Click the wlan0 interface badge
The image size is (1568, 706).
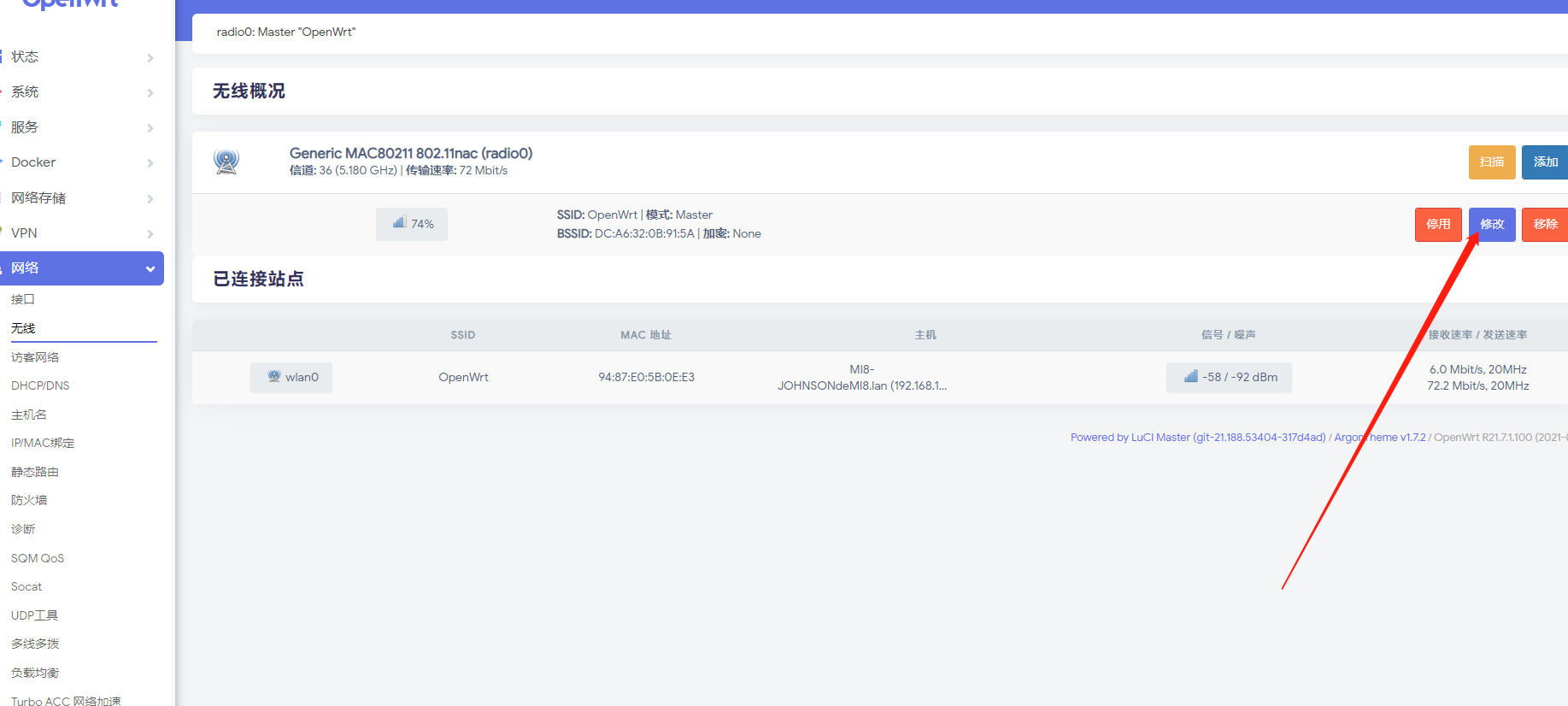click(291, 377)
